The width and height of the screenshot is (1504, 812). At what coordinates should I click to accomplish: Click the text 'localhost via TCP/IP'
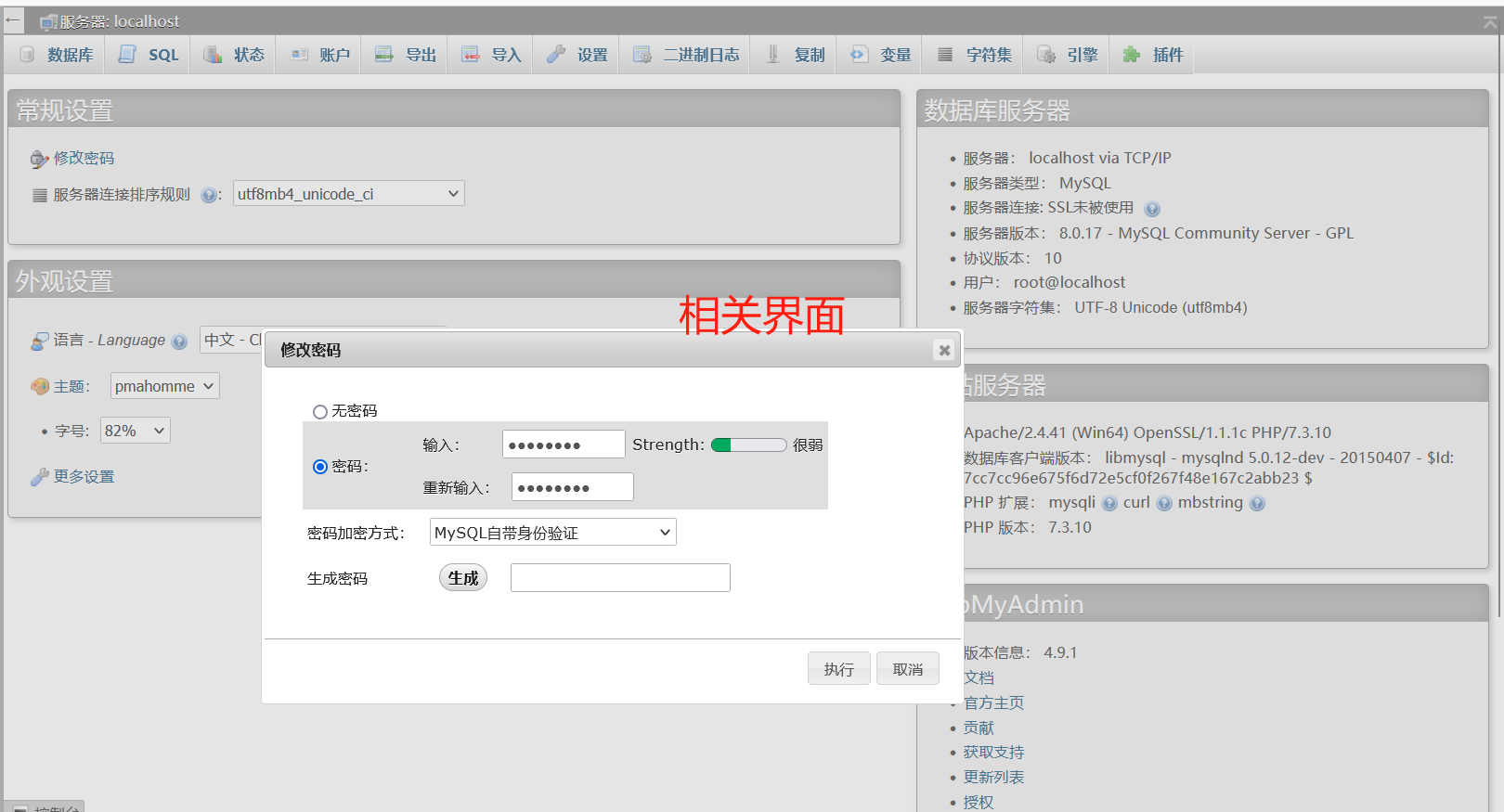click(1100, 159)
